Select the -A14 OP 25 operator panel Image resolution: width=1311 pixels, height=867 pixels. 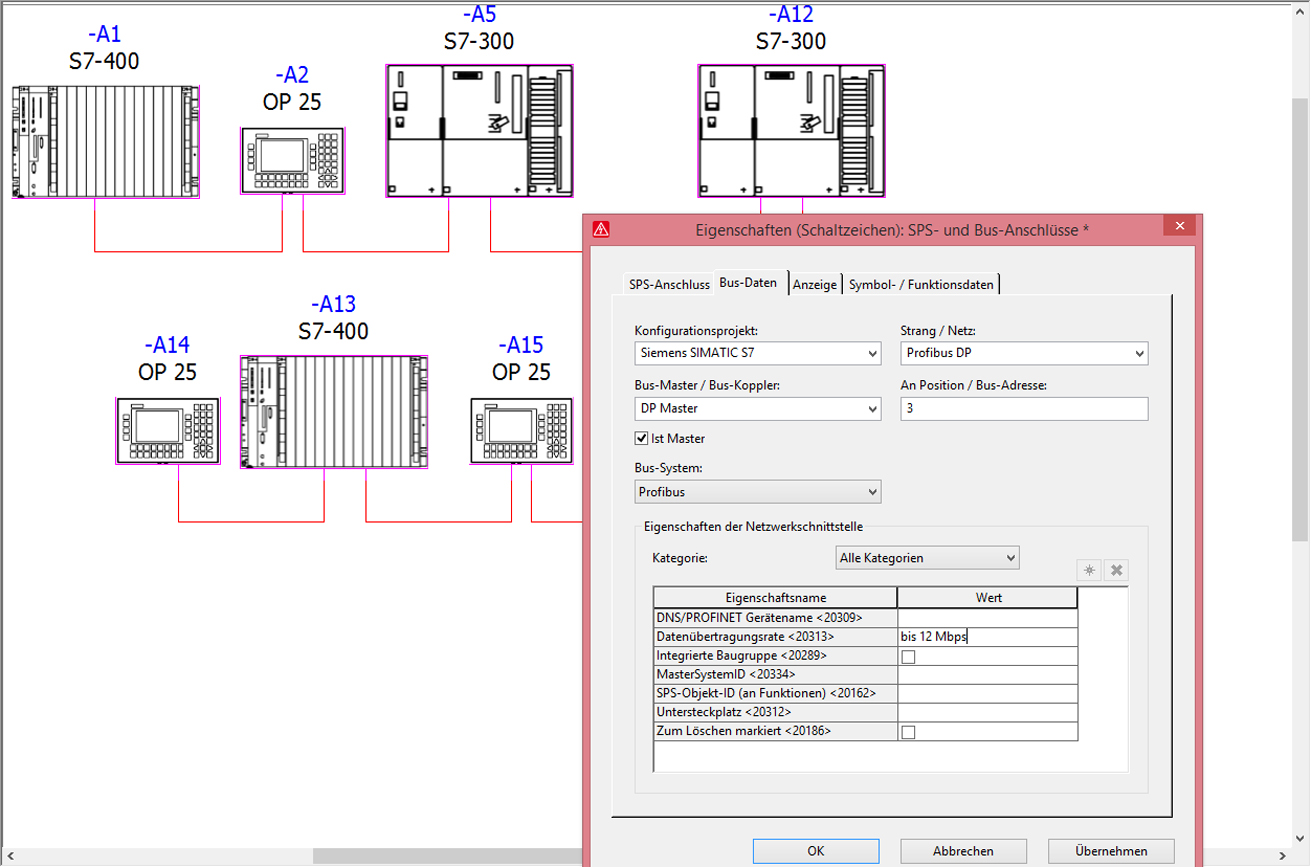(x=167, y=431)
